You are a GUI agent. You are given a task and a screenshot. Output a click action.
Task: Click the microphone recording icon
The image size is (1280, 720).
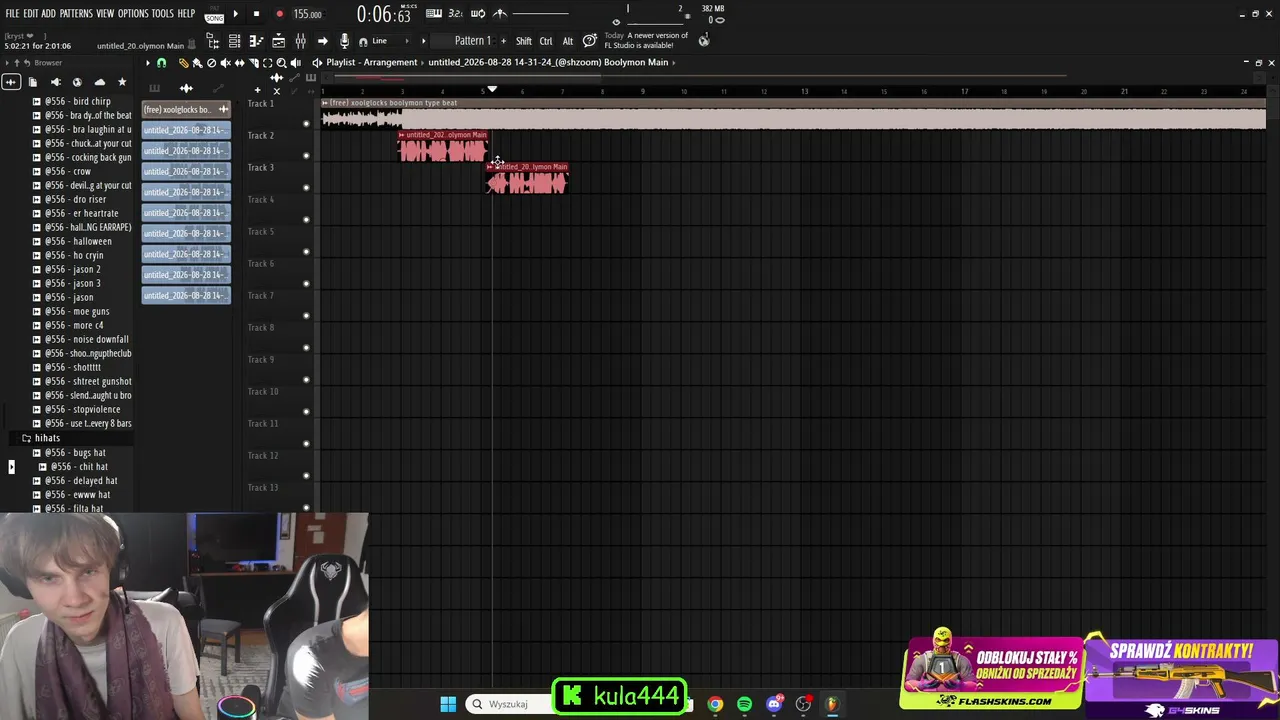coord(344,41)
